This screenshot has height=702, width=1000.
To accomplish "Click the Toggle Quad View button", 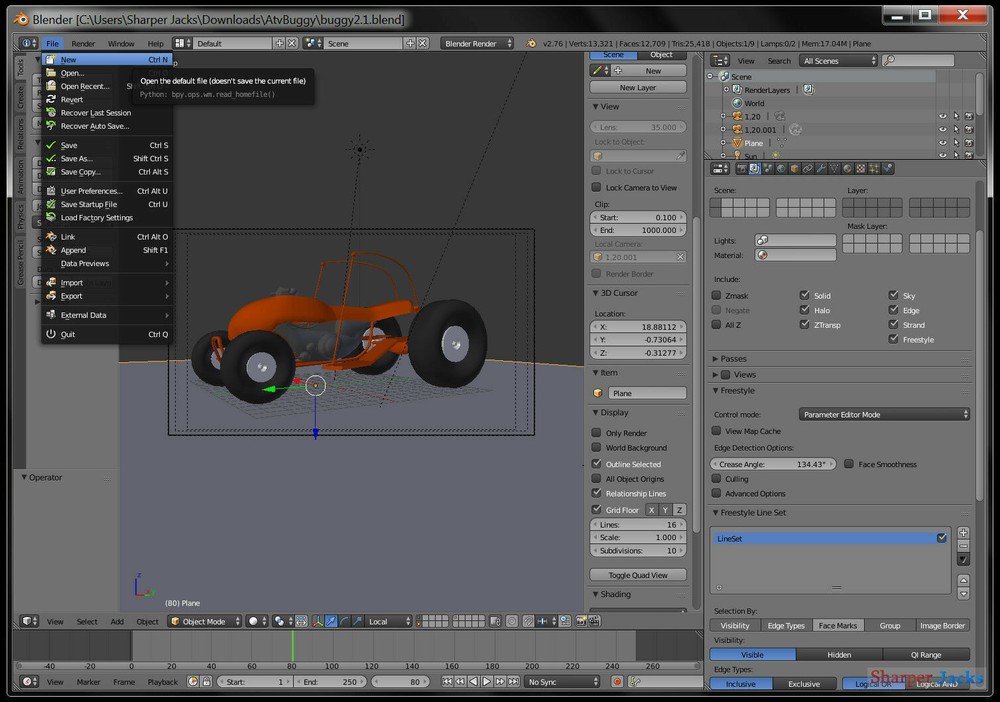I will click(637, 574).
